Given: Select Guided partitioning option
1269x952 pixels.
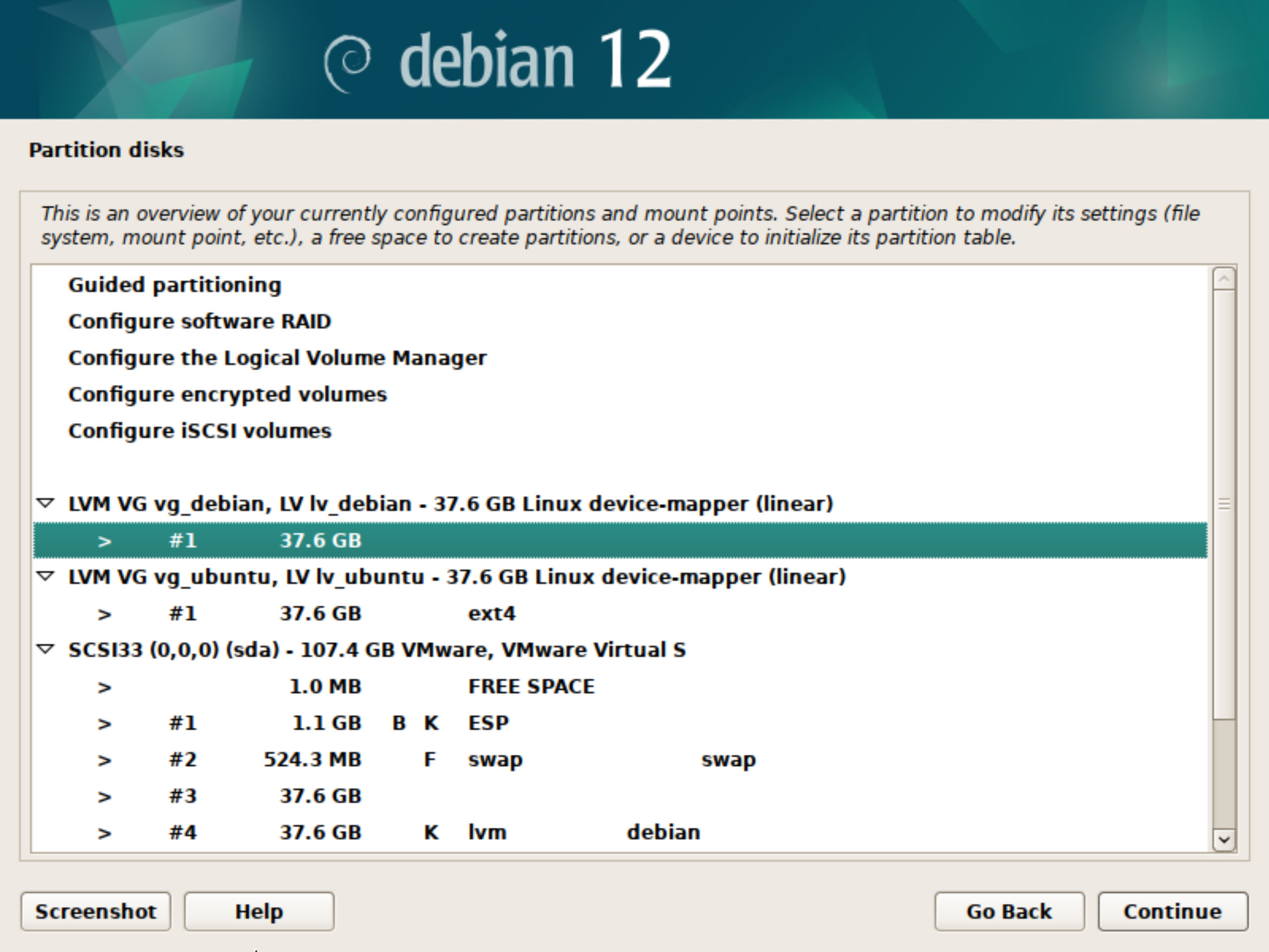Looking at the screenshot, I should point(175,285).
